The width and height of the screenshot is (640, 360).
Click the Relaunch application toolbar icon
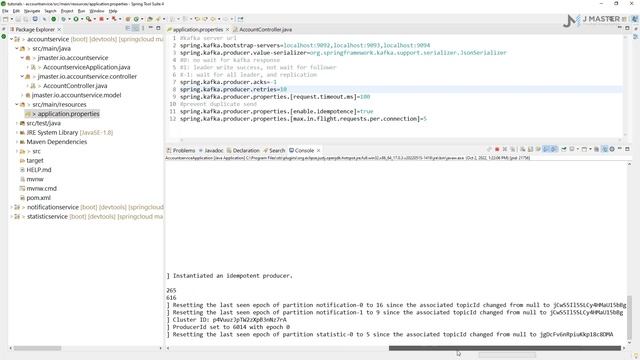114,19
